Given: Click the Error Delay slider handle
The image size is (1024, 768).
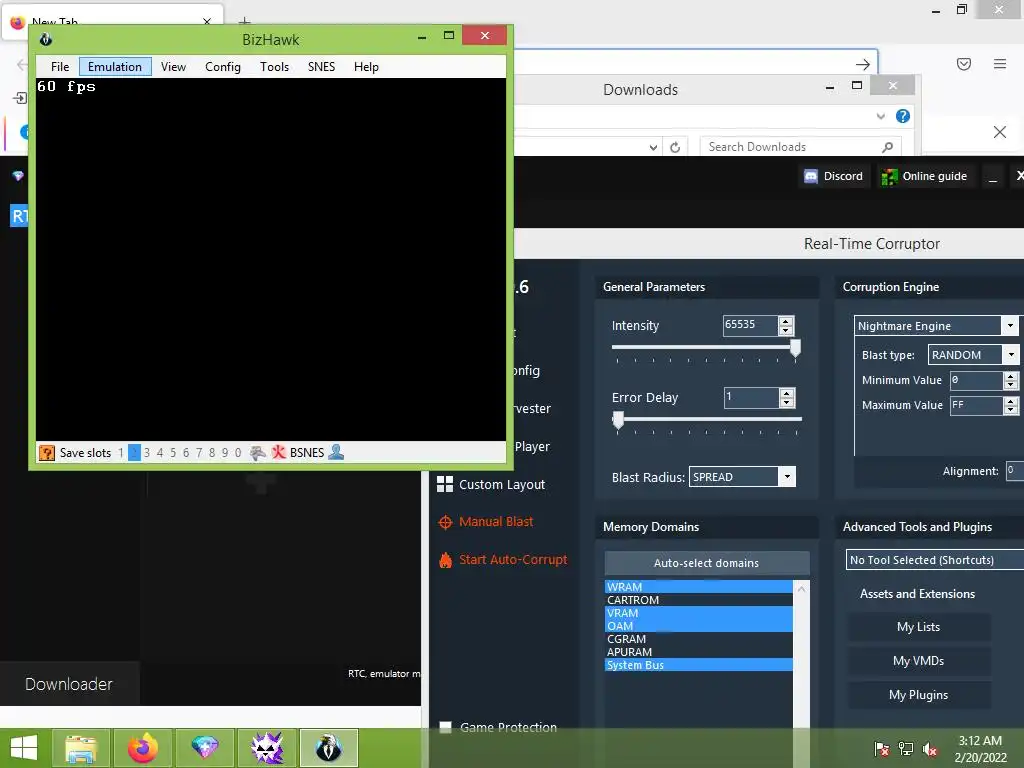Looking at the screenshot, I should pyautogui.click(x=618, y=420).
